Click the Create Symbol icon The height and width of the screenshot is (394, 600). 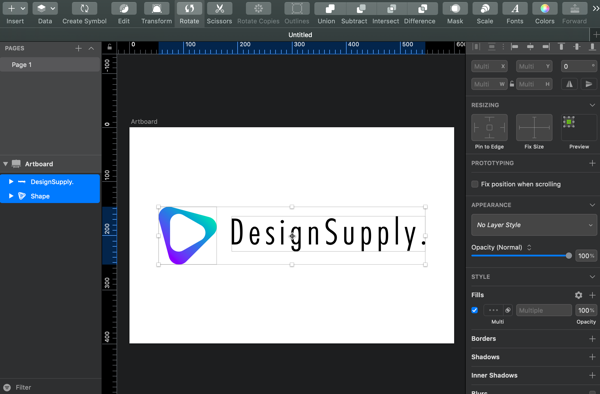pos(84,8)
